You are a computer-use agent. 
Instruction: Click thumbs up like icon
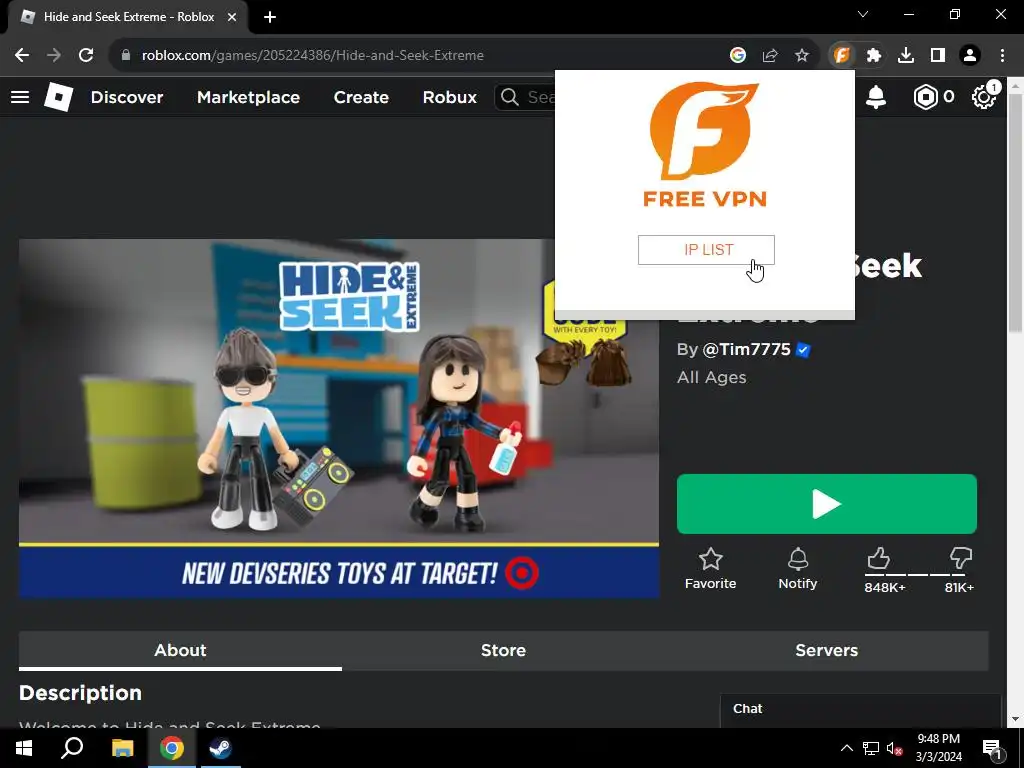pos(878,559)
